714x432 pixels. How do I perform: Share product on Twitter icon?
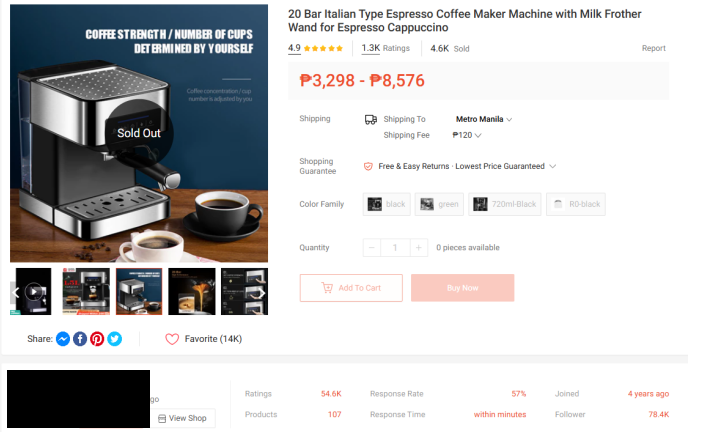point(114,339)
